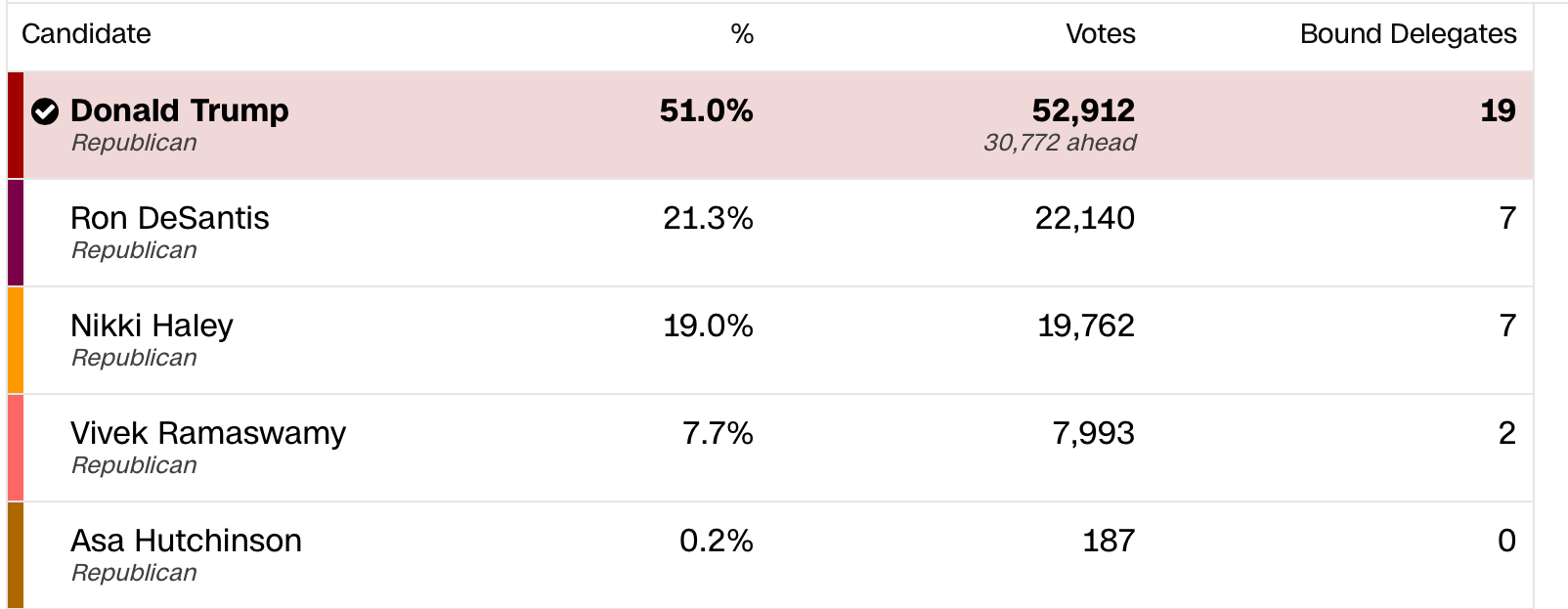The width and height of the screenshot is (1568, 609).
Task: Click Vivek Ramaswamy's pink color bar
Action: point(15,448)
